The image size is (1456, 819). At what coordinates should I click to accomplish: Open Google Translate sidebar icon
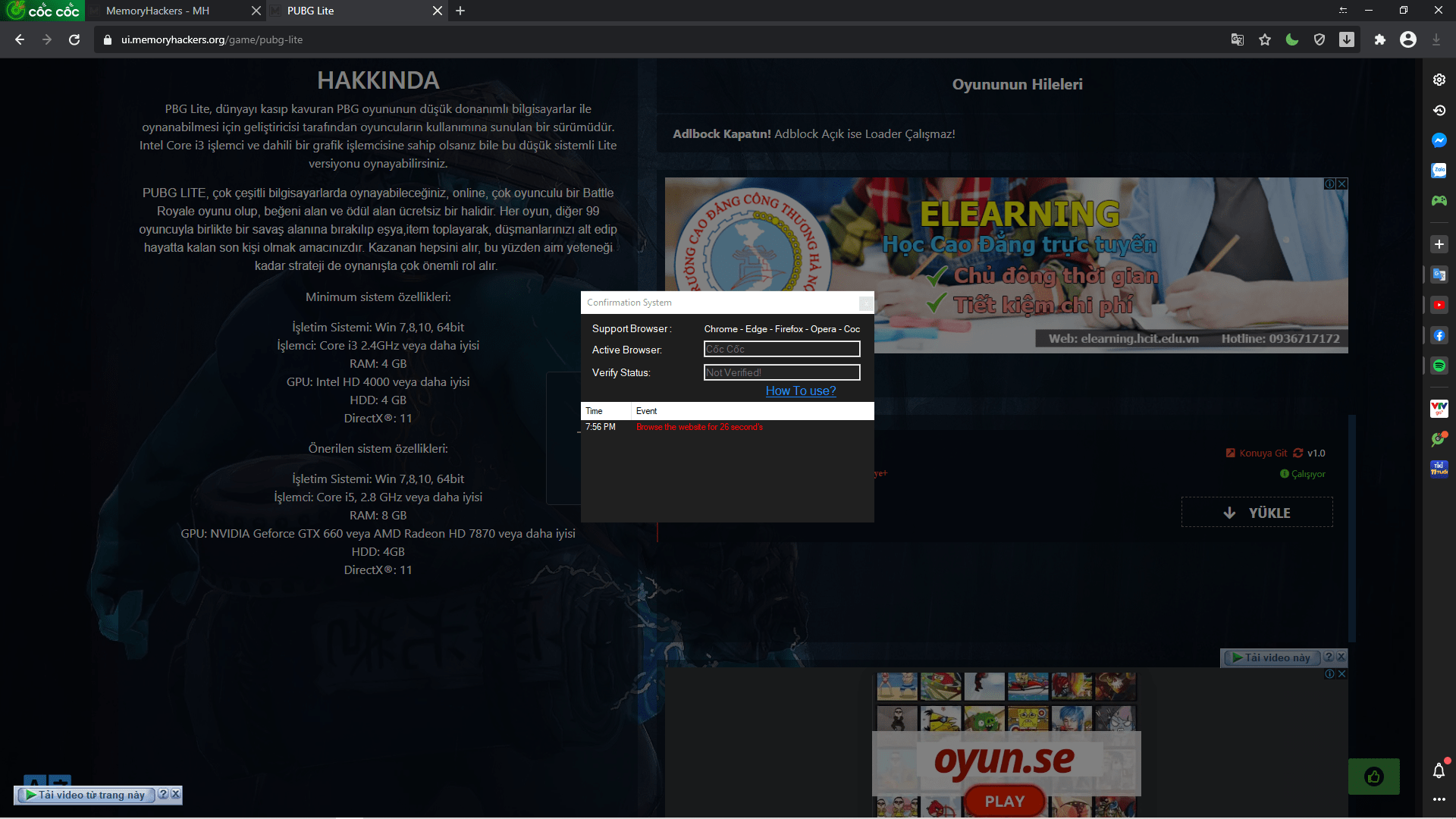pyautogui.click(x=1439, y=275)
